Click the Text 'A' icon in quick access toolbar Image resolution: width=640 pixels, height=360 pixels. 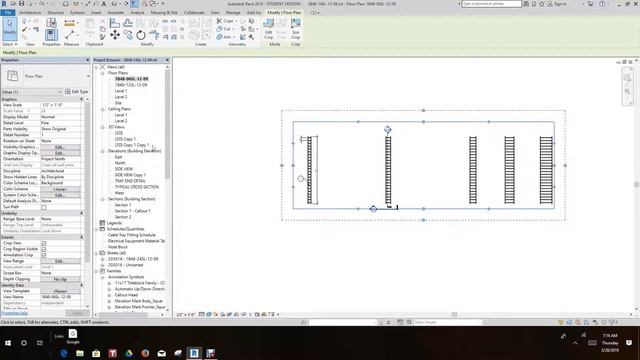pos(104,4)
